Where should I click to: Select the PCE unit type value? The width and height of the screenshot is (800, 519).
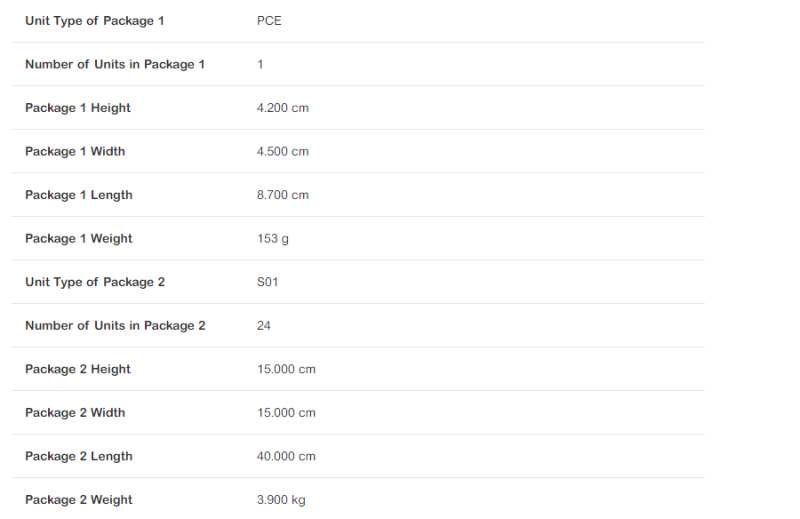tap(269, 21)
